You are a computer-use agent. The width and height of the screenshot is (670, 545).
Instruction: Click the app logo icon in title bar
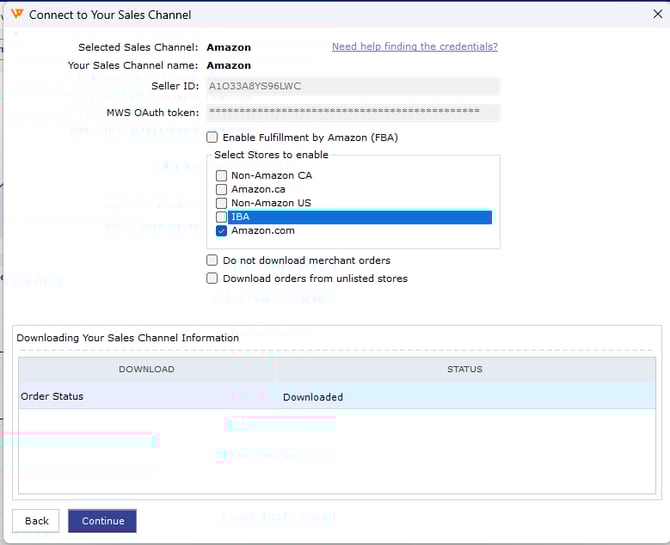point(17,15)
